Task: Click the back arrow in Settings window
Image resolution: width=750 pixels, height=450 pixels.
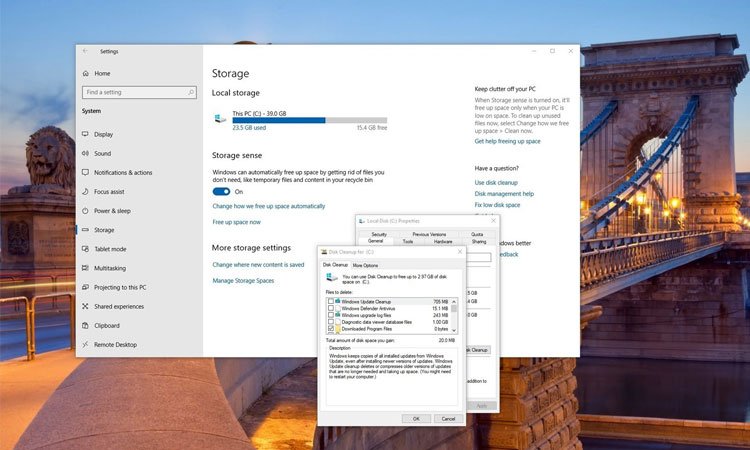Action: pos(85,51)
